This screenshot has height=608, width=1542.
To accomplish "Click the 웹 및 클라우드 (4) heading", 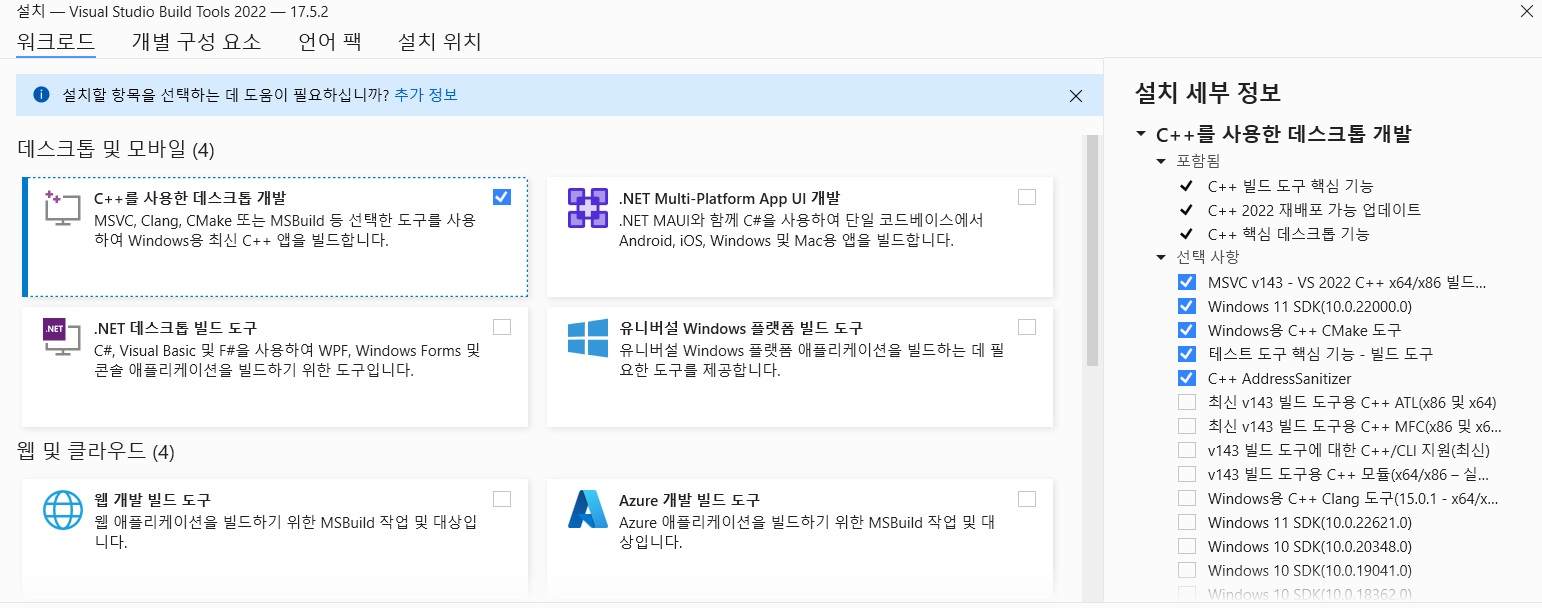I will (96, 452).
